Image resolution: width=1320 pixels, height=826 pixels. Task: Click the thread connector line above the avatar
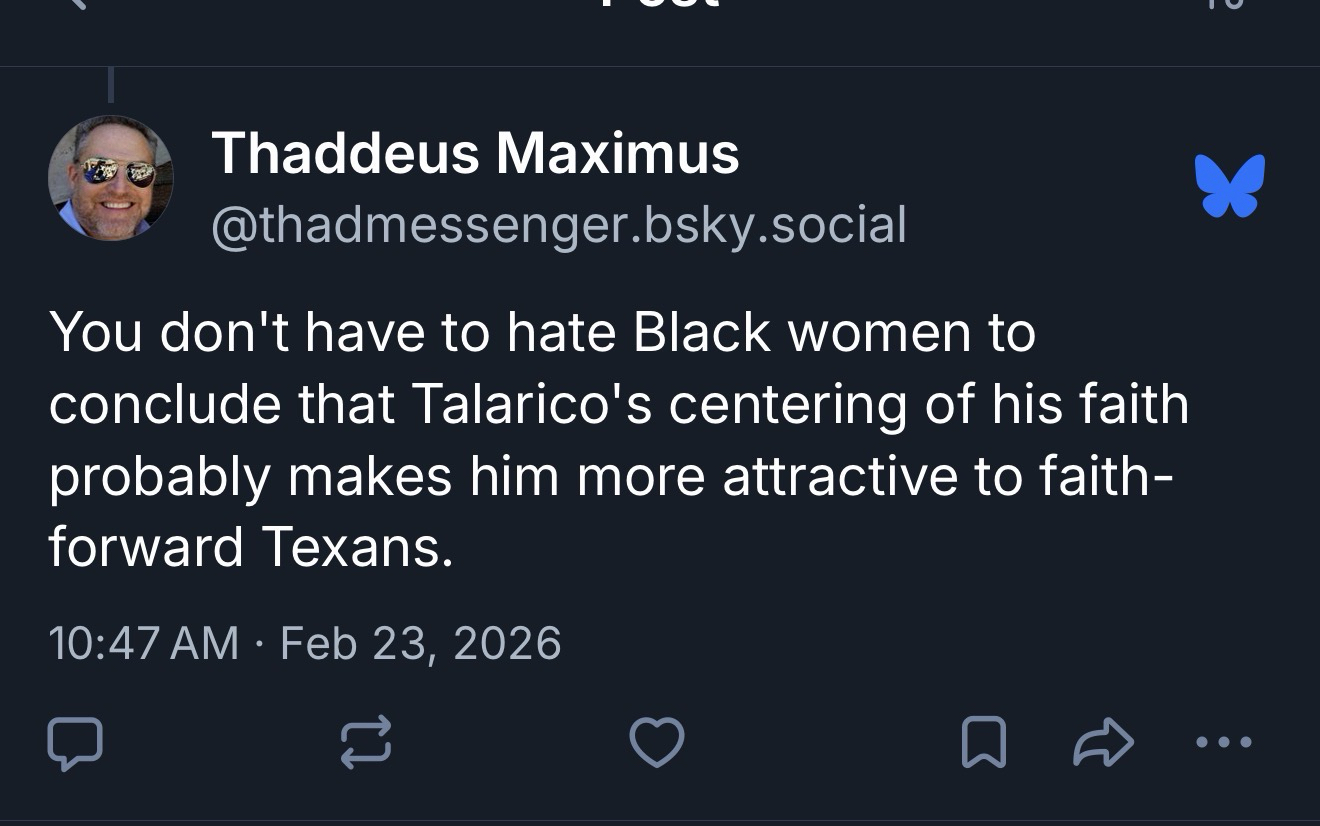coord(111,84)
